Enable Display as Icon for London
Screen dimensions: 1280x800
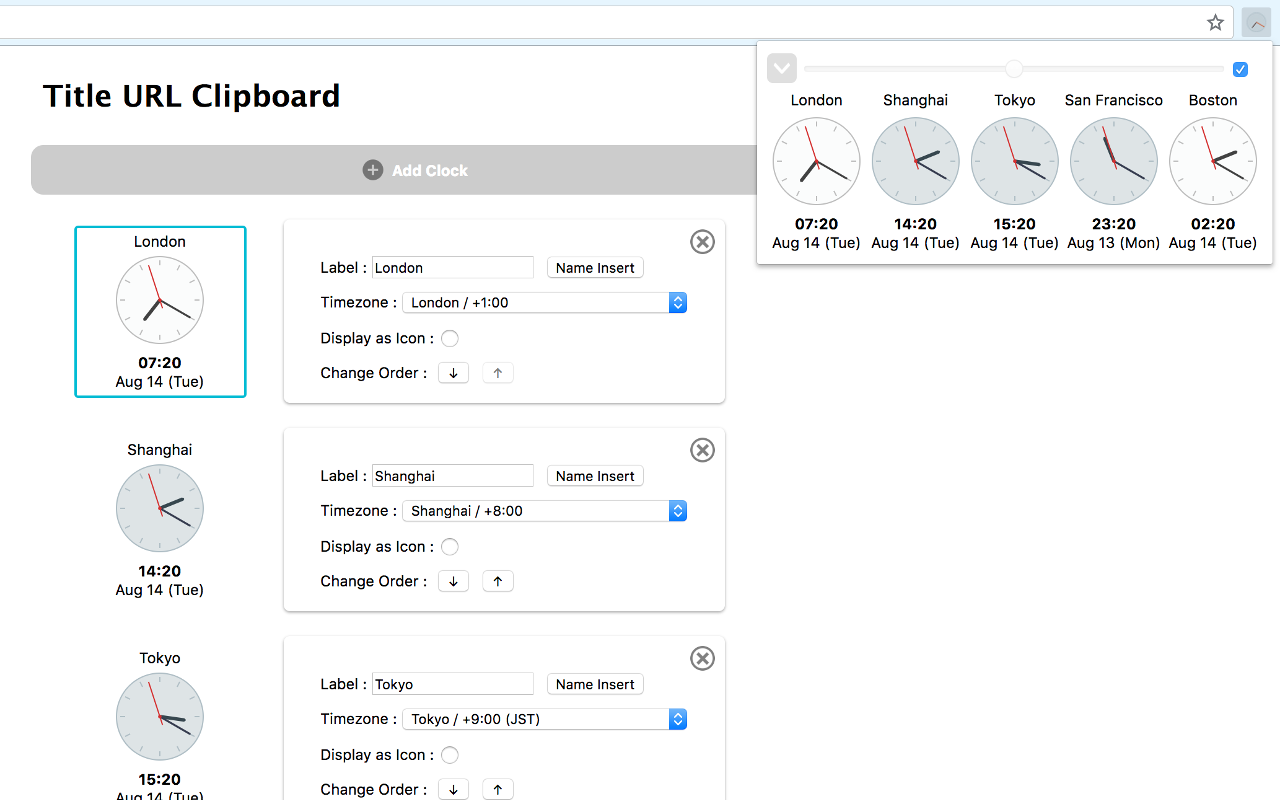(450, 338)
